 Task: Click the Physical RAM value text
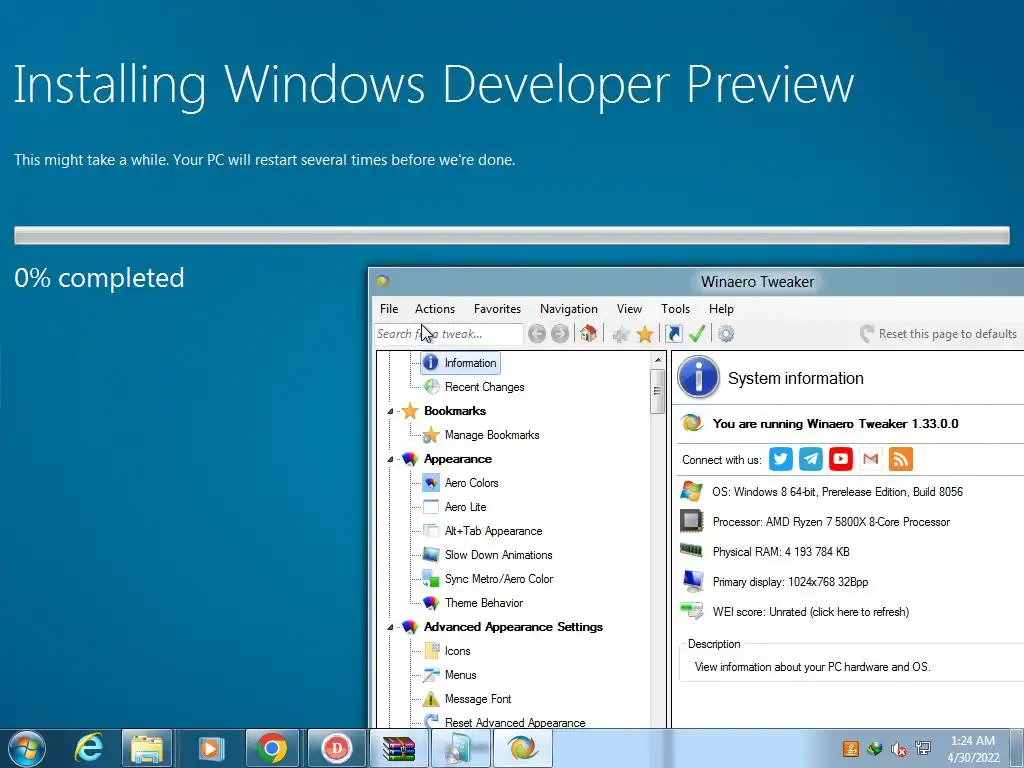[781, 552]
